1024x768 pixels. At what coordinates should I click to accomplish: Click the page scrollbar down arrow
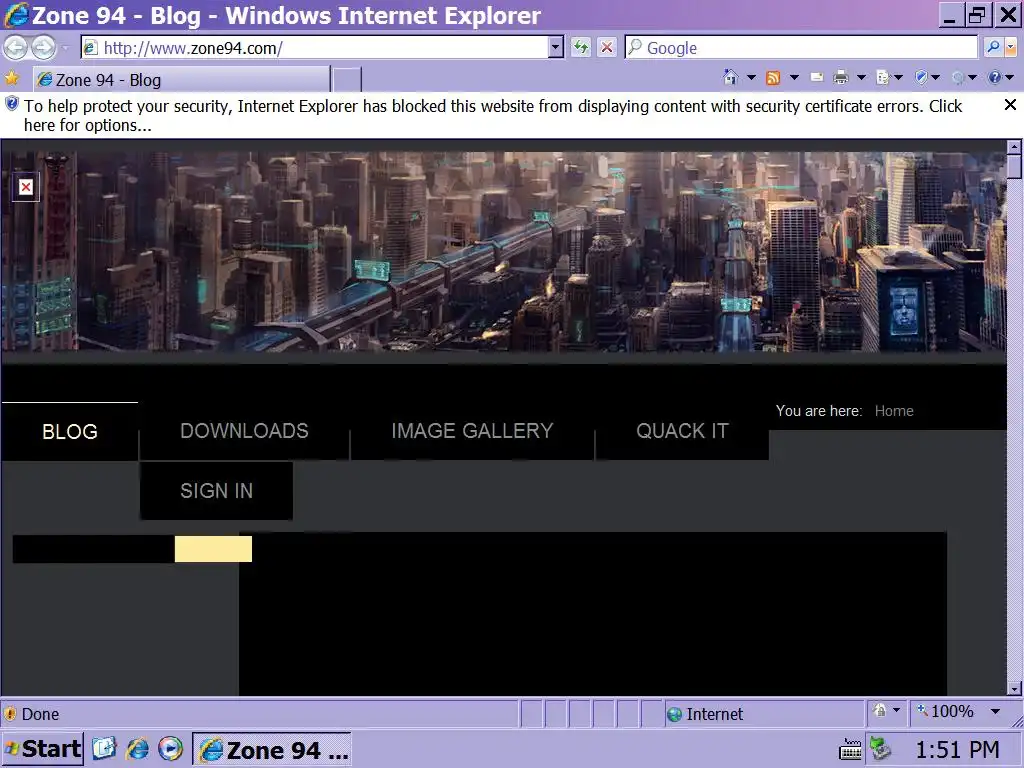(1014, 688)
